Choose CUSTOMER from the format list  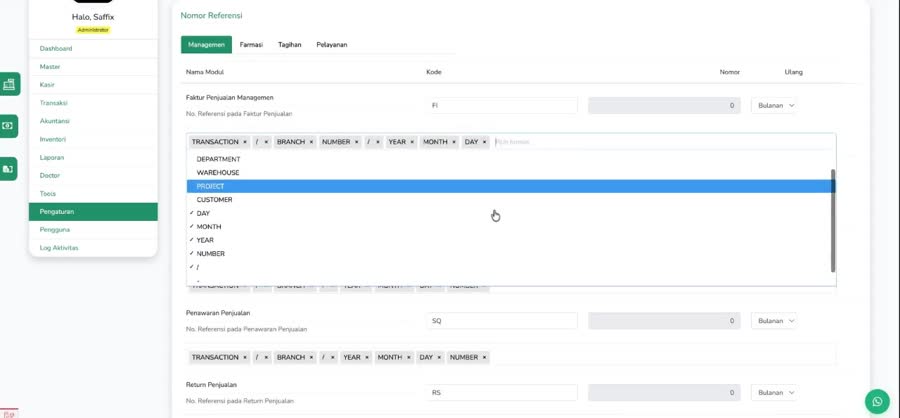coord(511,200)
